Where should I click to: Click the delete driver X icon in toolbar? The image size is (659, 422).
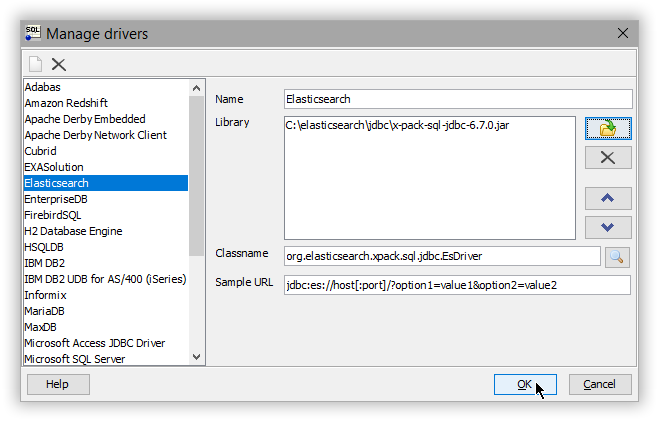[59, 64]
